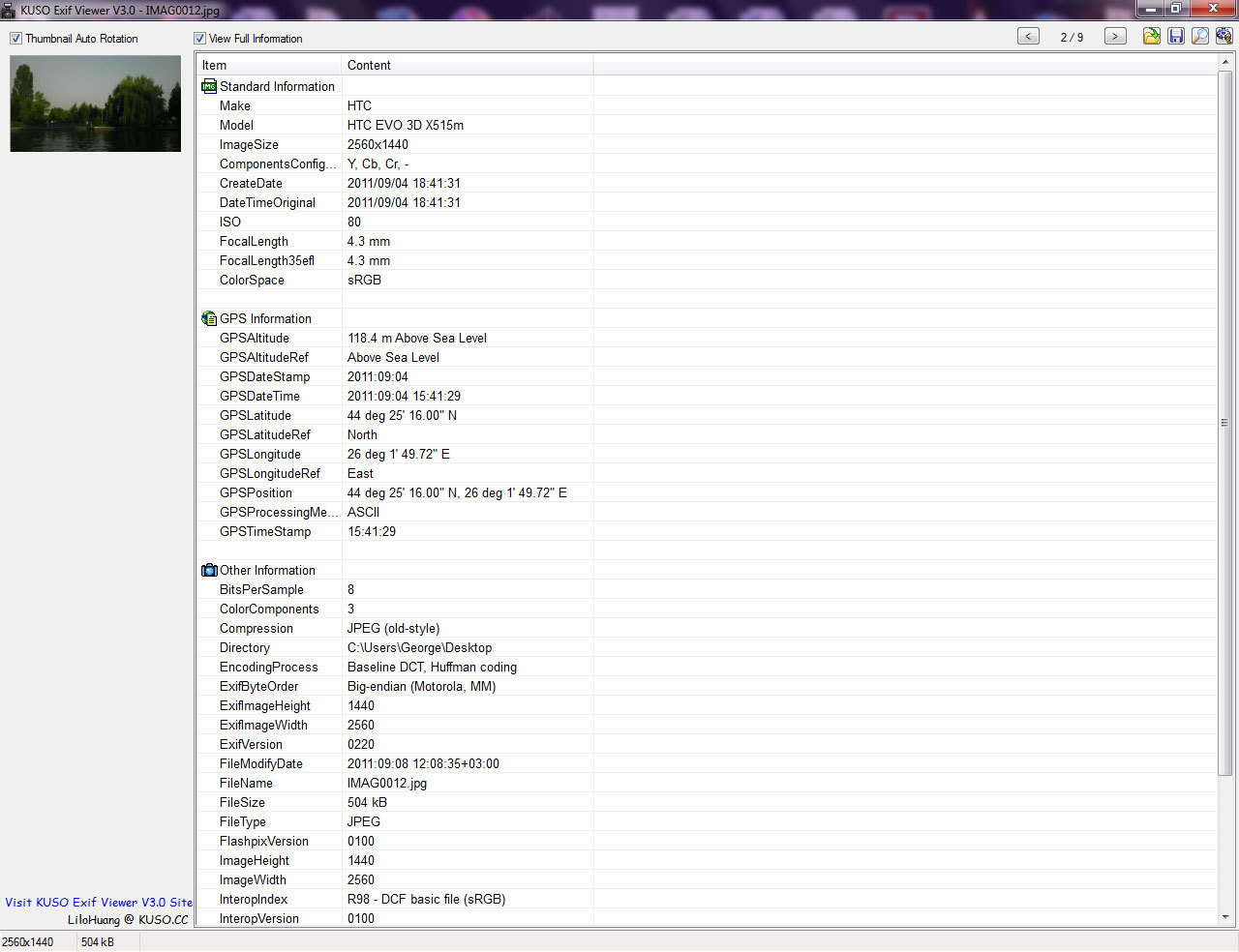This screenshot has height=952, width=1239.
Task: Click the Standard Information section icon
Action: click(x=209, y=86)
